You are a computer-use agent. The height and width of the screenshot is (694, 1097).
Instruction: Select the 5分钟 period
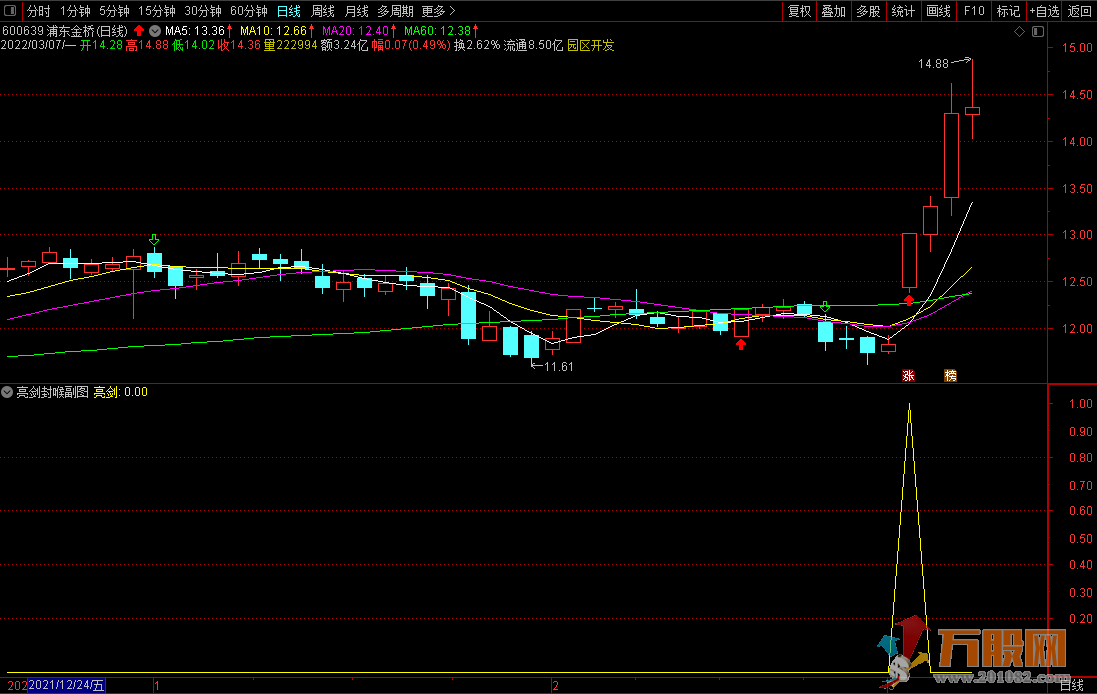114,11
